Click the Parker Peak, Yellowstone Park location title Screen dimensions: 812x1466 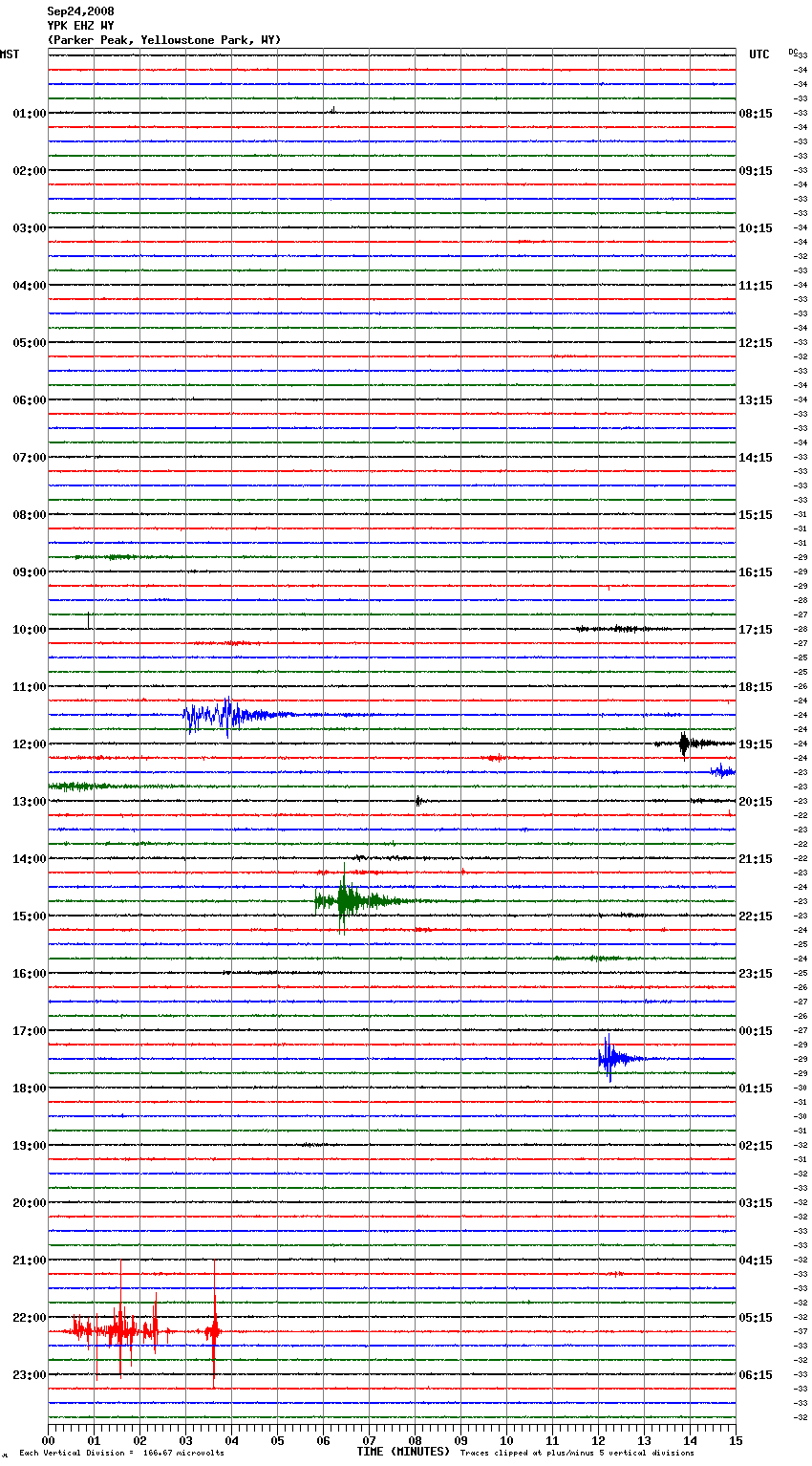click(x=164, y=40)
